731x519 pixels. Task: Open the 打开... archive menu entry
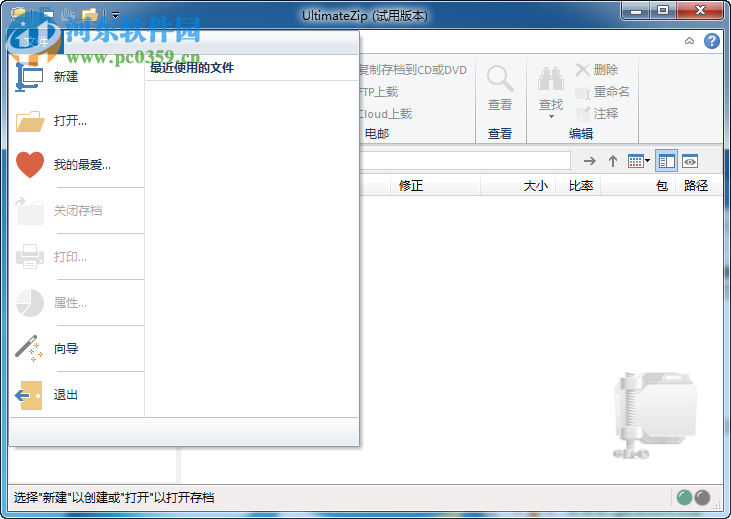coord(77,121)
